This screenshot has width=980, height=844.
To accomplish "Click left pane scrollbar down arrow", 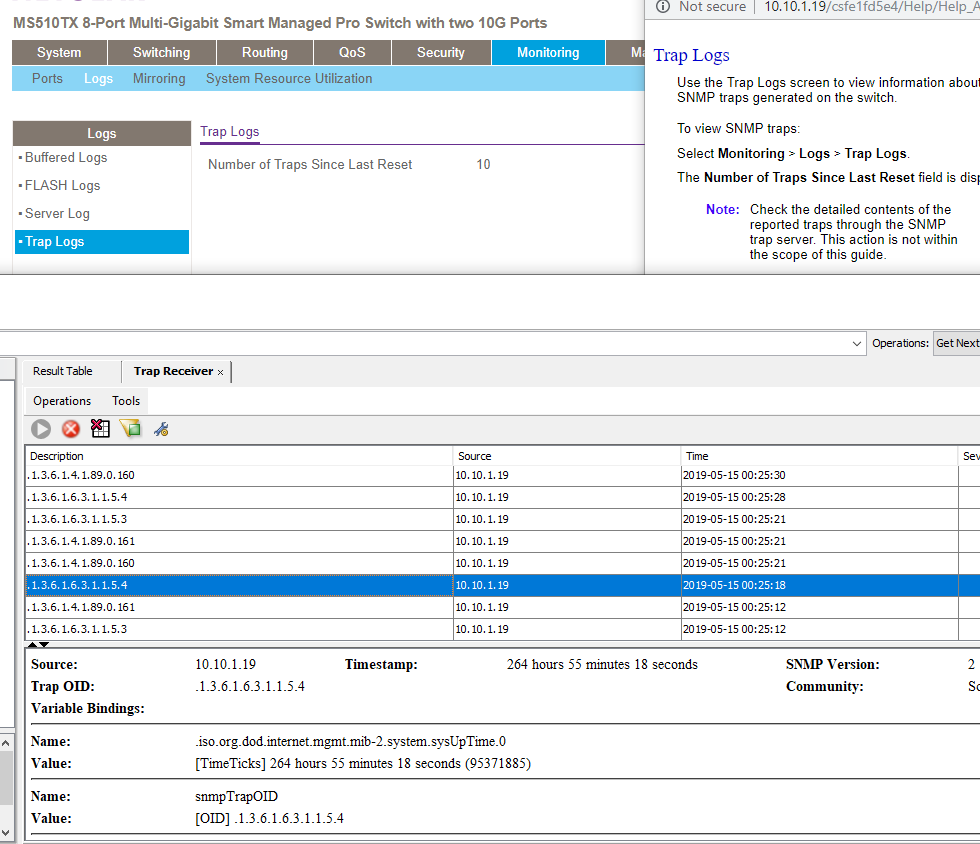I will [6, 832].
